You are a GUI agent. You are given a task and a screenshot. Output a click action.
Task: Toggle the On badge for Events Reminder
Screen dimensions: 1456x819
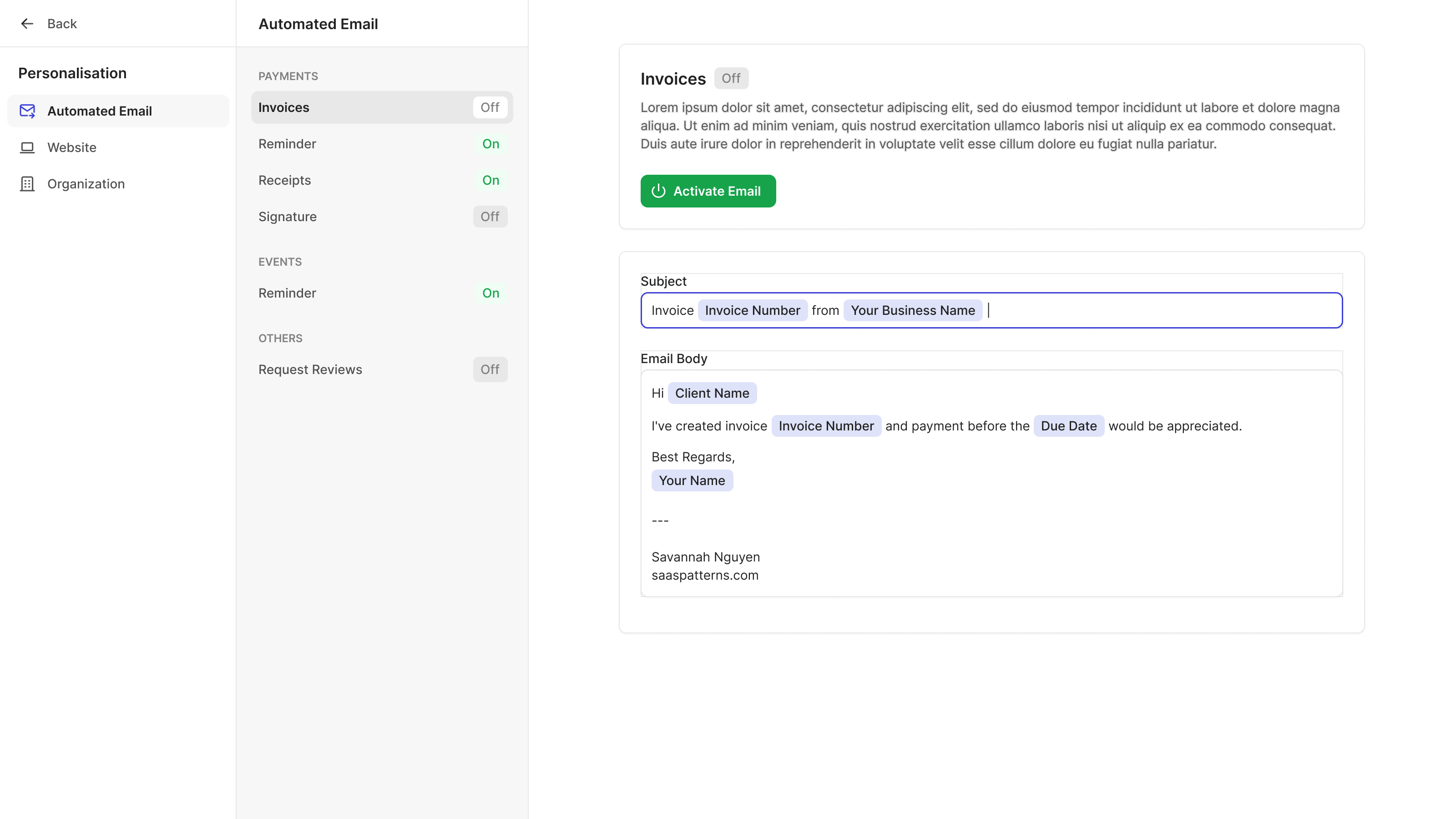pos(490,293)
